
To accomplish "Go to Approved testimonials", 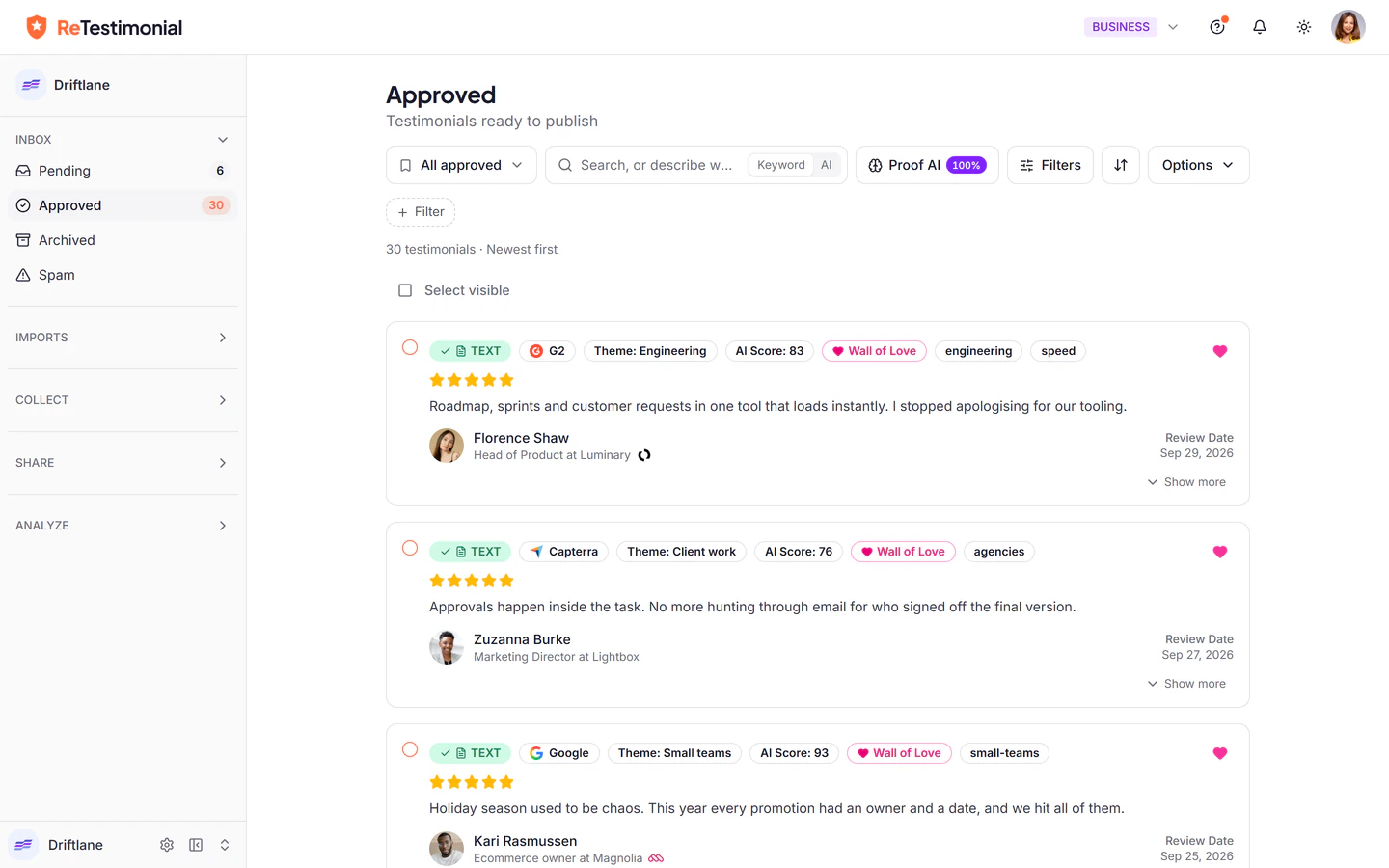I will 123,205.
